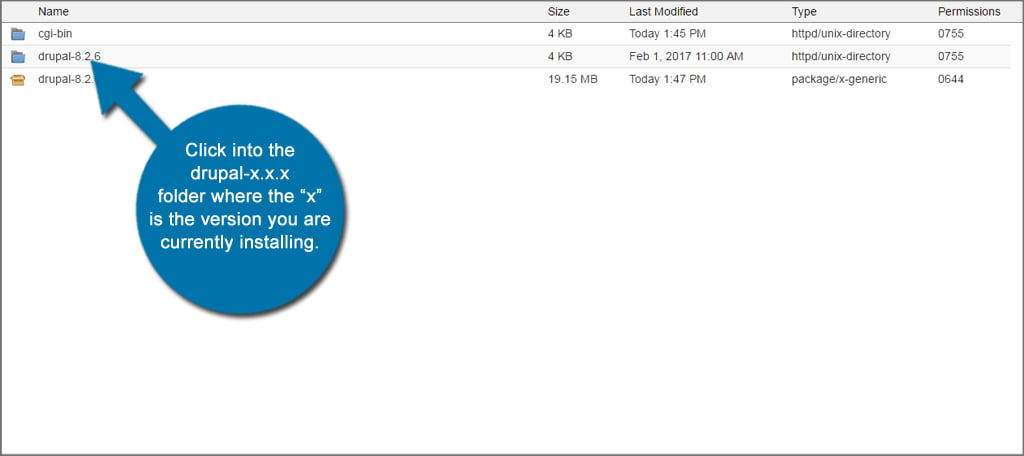This screenshot has width=1024, height=456.
Task: Sort files by Size column header
Action: tap(558, 12)
